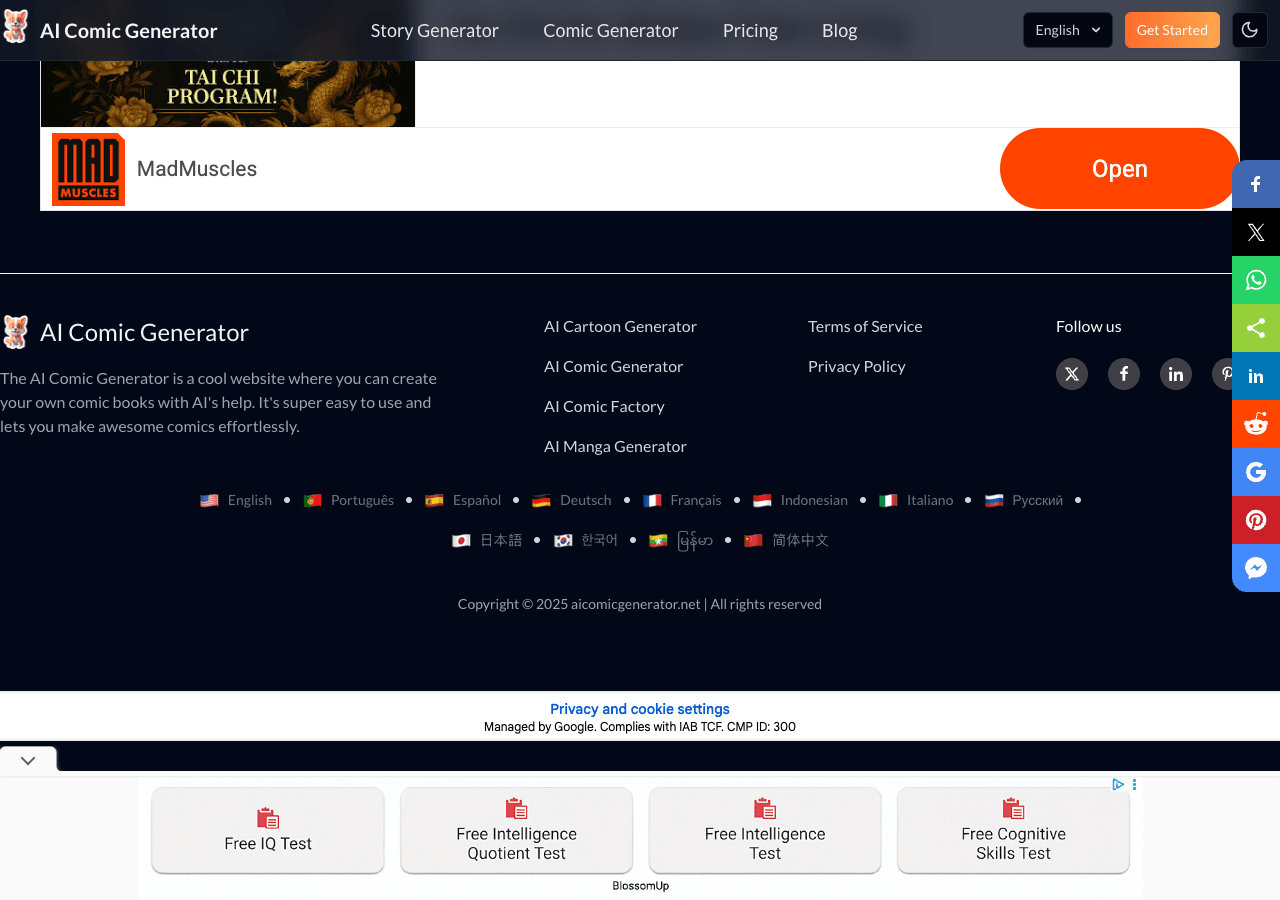Click the MadMuscles ad logo
Screen dimensions: 1280x900
(x=88, y=169)
